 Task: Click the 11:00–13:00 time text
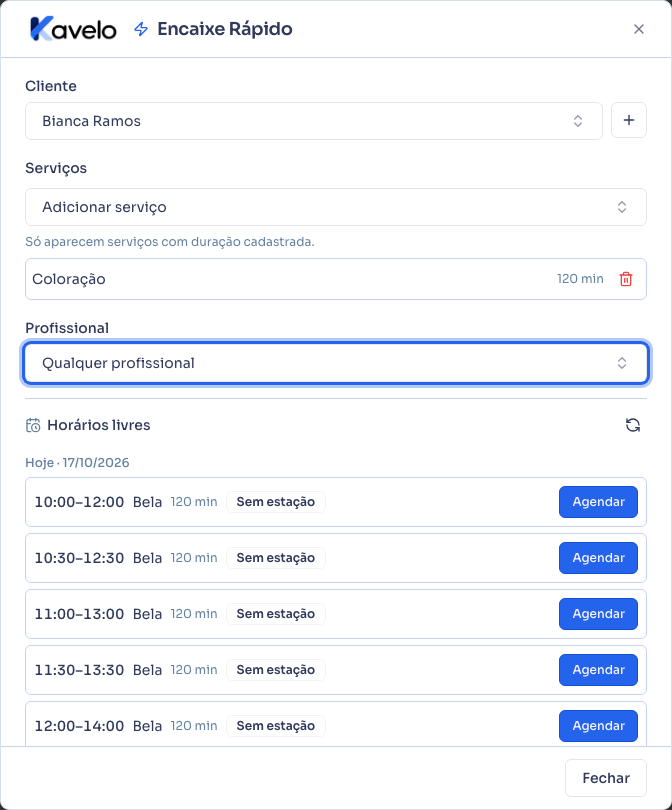79,614
